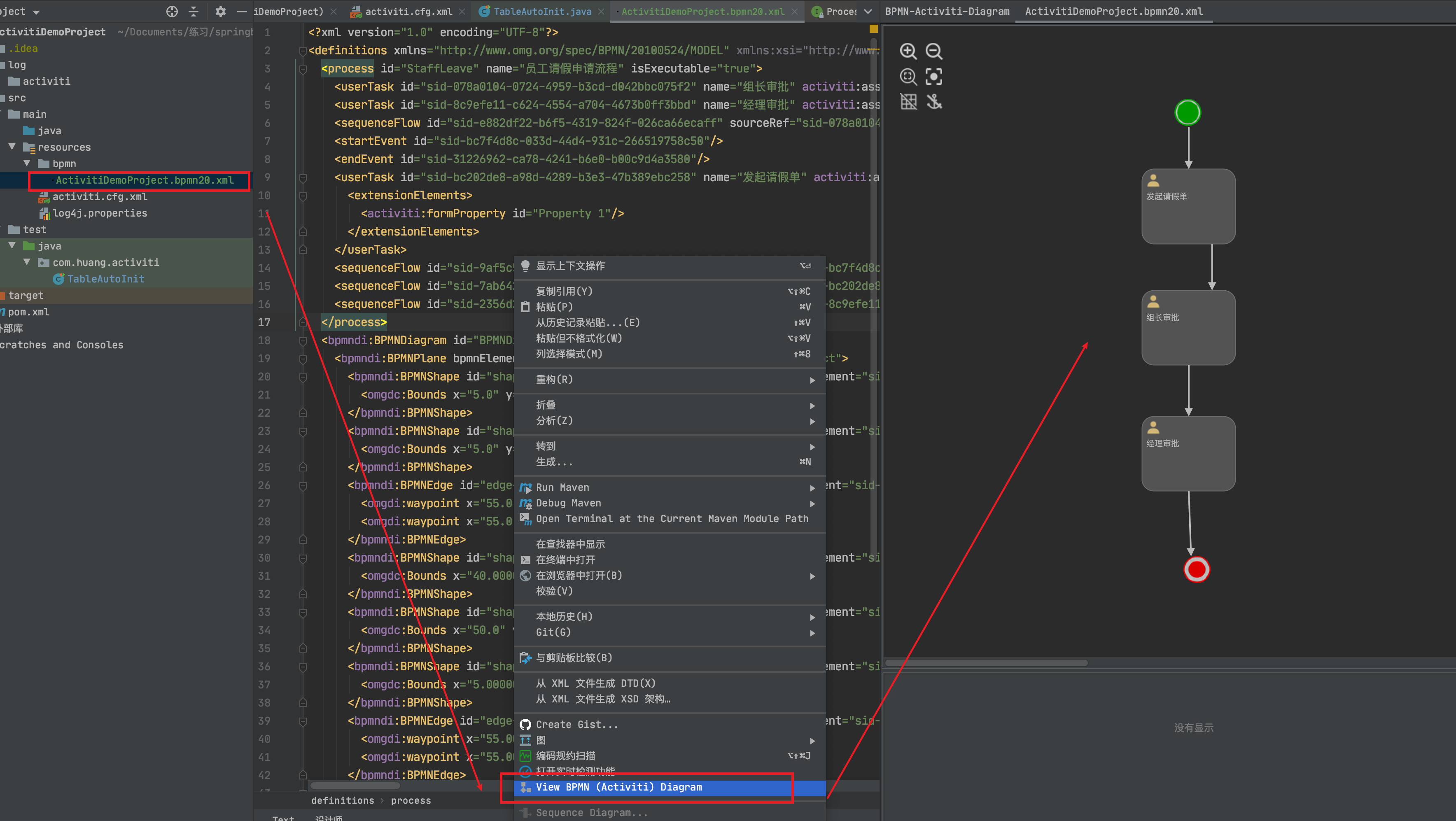Choose 从 XML 文件生成 DTD(X)
Screen dimensions: 1456x821
click(x=670, y=684)
